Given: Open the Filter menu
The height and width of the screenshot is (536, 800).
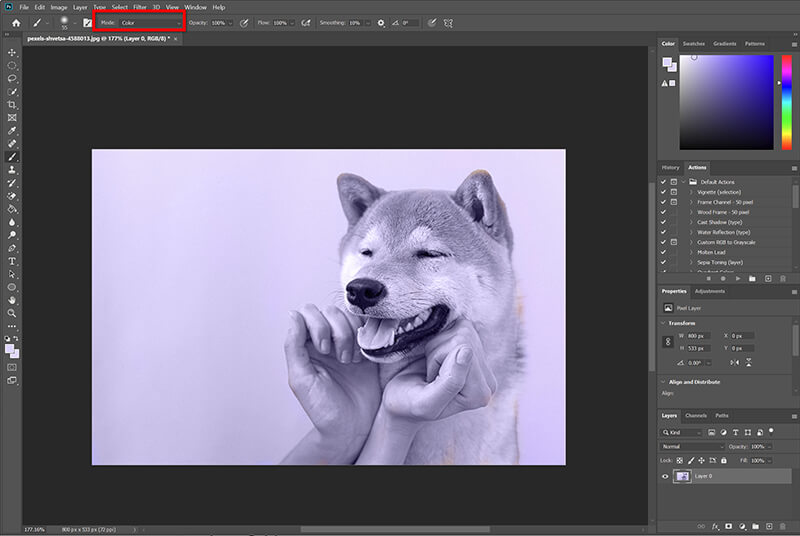Looking at the screenshot, I should pos(140,7).
